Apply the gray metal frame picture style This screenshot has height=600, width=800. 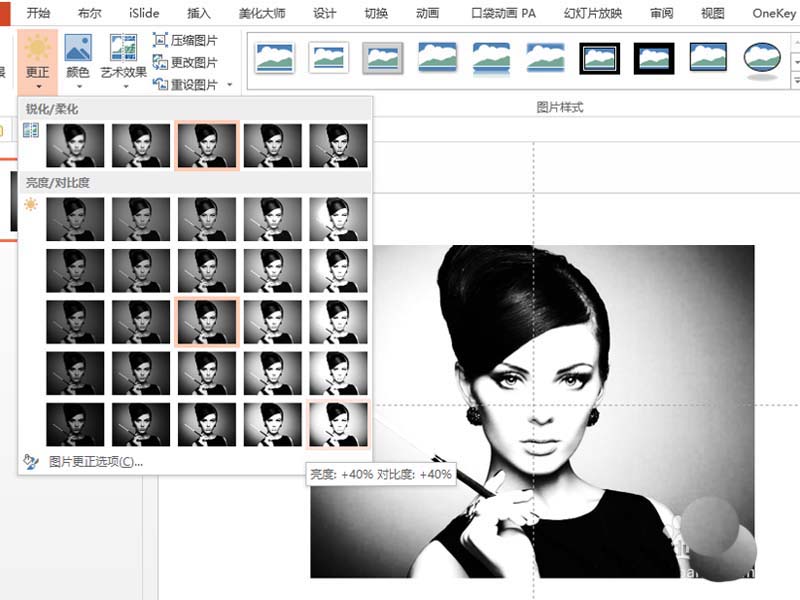383,58
